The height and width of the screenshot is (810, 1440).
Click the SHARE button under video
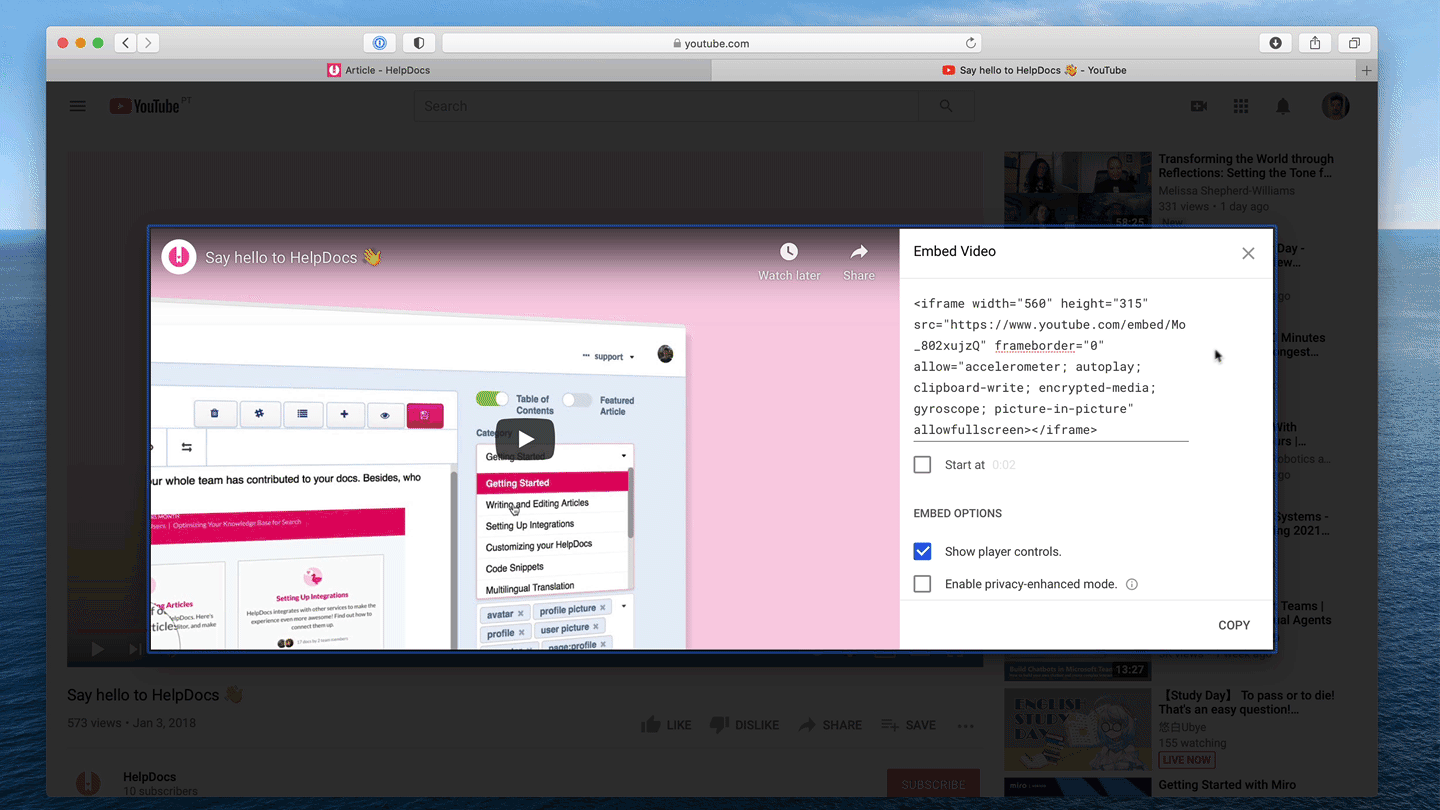[830, 725]
